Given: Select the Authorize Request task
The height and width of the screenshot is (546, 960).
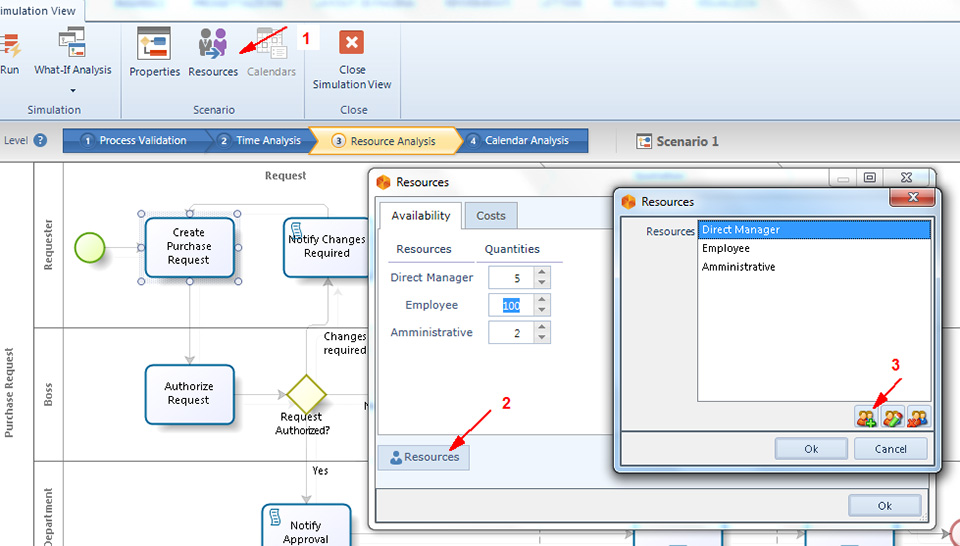Looking at the screenshot, I should 189,394.
